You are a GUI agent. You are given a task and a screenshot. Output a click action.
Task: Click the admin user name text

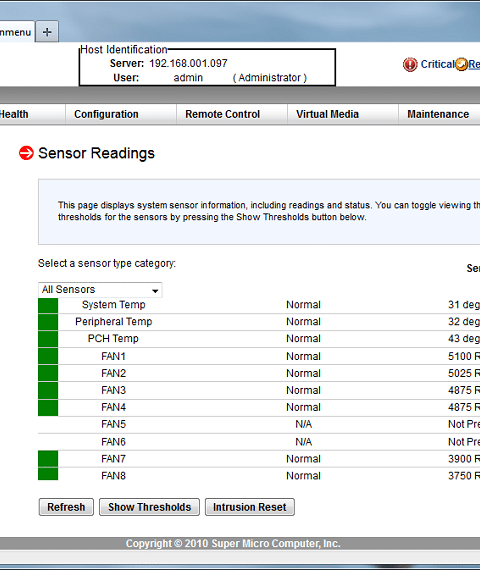point(188,78)
